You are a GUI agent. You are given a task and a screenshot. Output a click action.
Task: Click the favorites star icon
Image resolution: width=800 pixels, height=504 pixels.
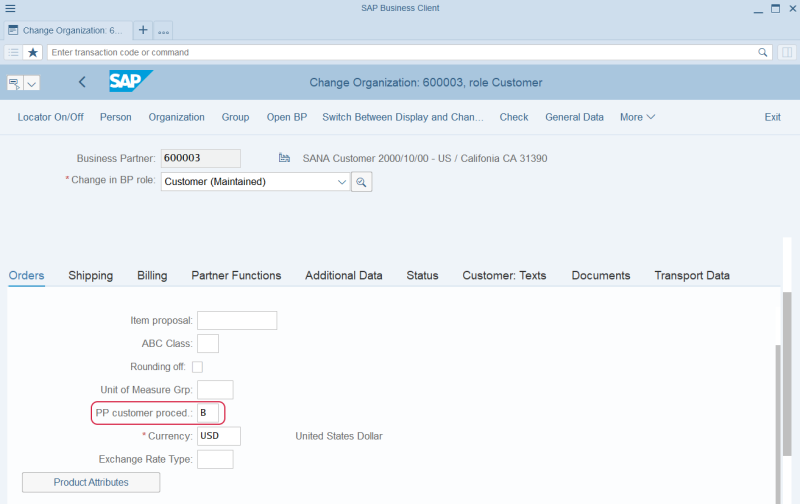pos(33,52)
